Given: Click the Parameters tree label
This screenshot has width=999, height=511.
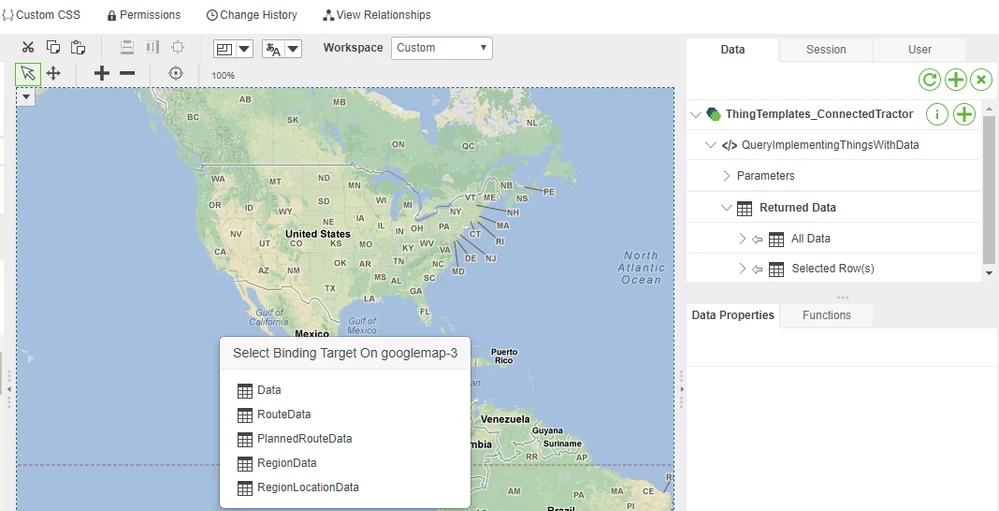Looking at the screenshot, I should [766, 176].
